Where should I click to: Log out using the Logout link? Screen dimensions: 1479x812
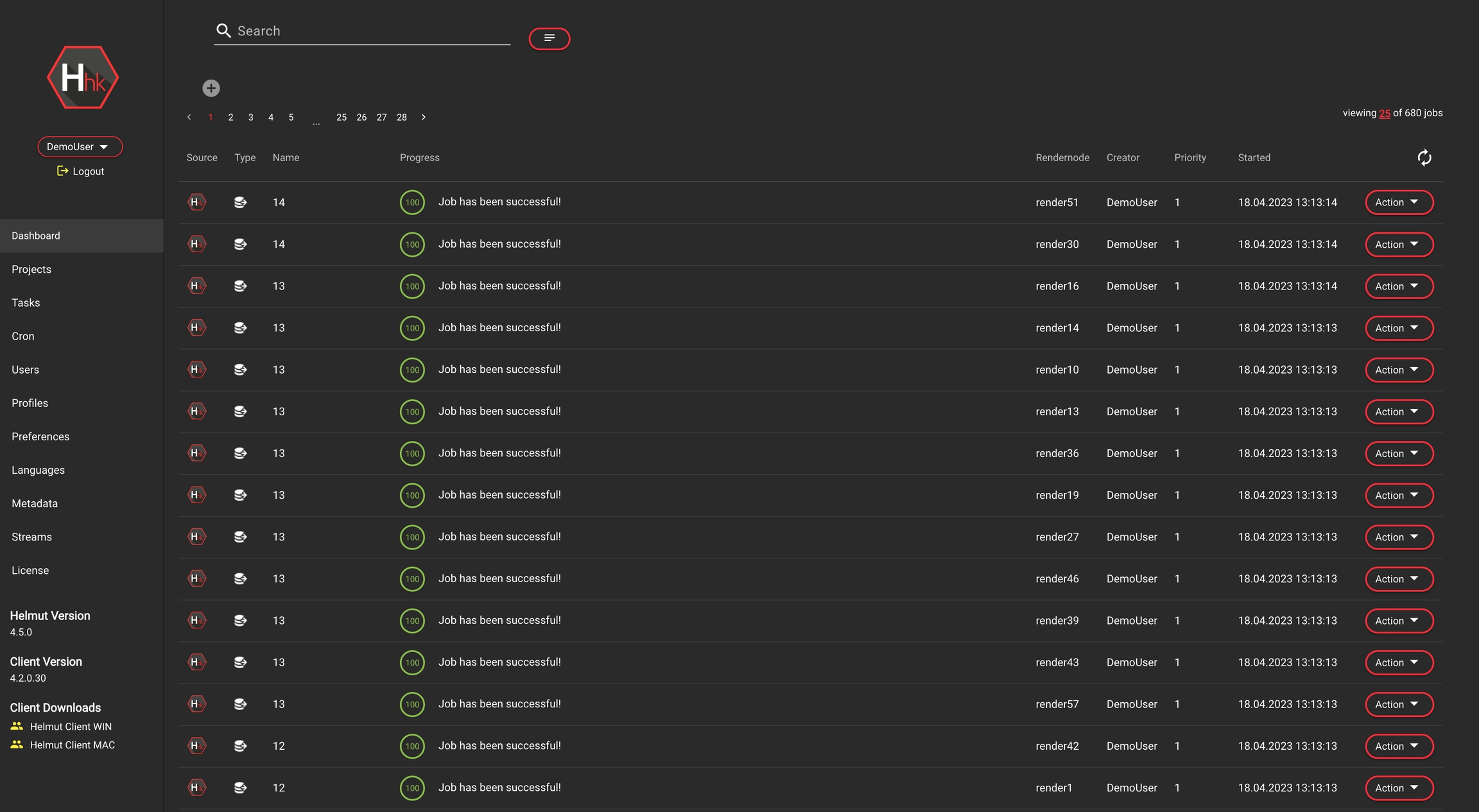click(x=81, y=171)
